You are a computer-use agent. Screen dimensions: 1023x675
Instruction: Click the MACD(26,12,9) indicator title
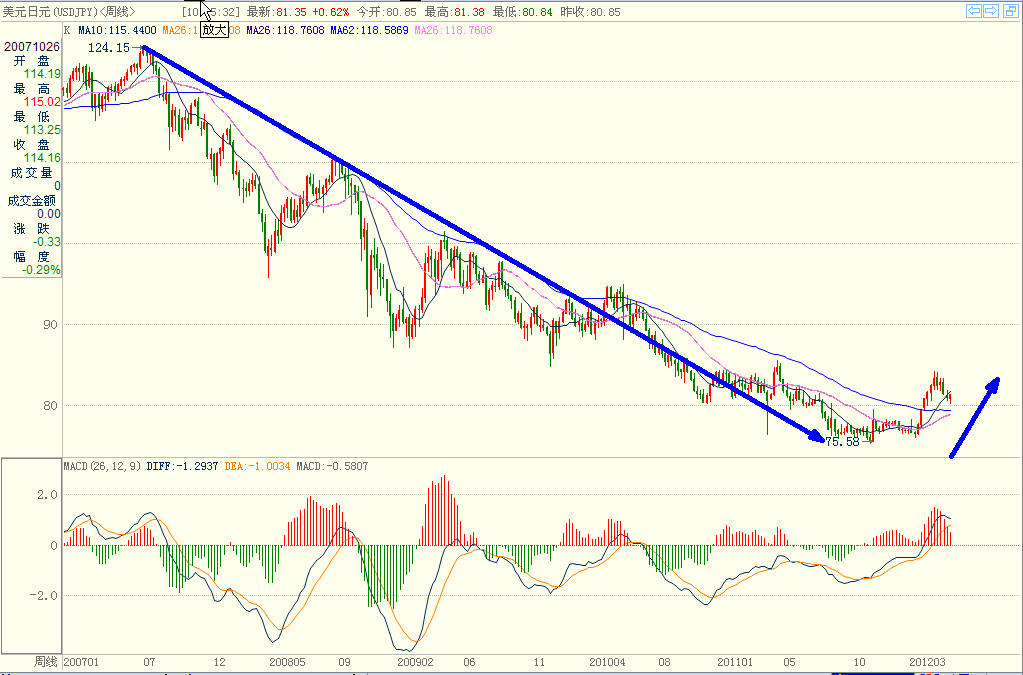(102, 466)
